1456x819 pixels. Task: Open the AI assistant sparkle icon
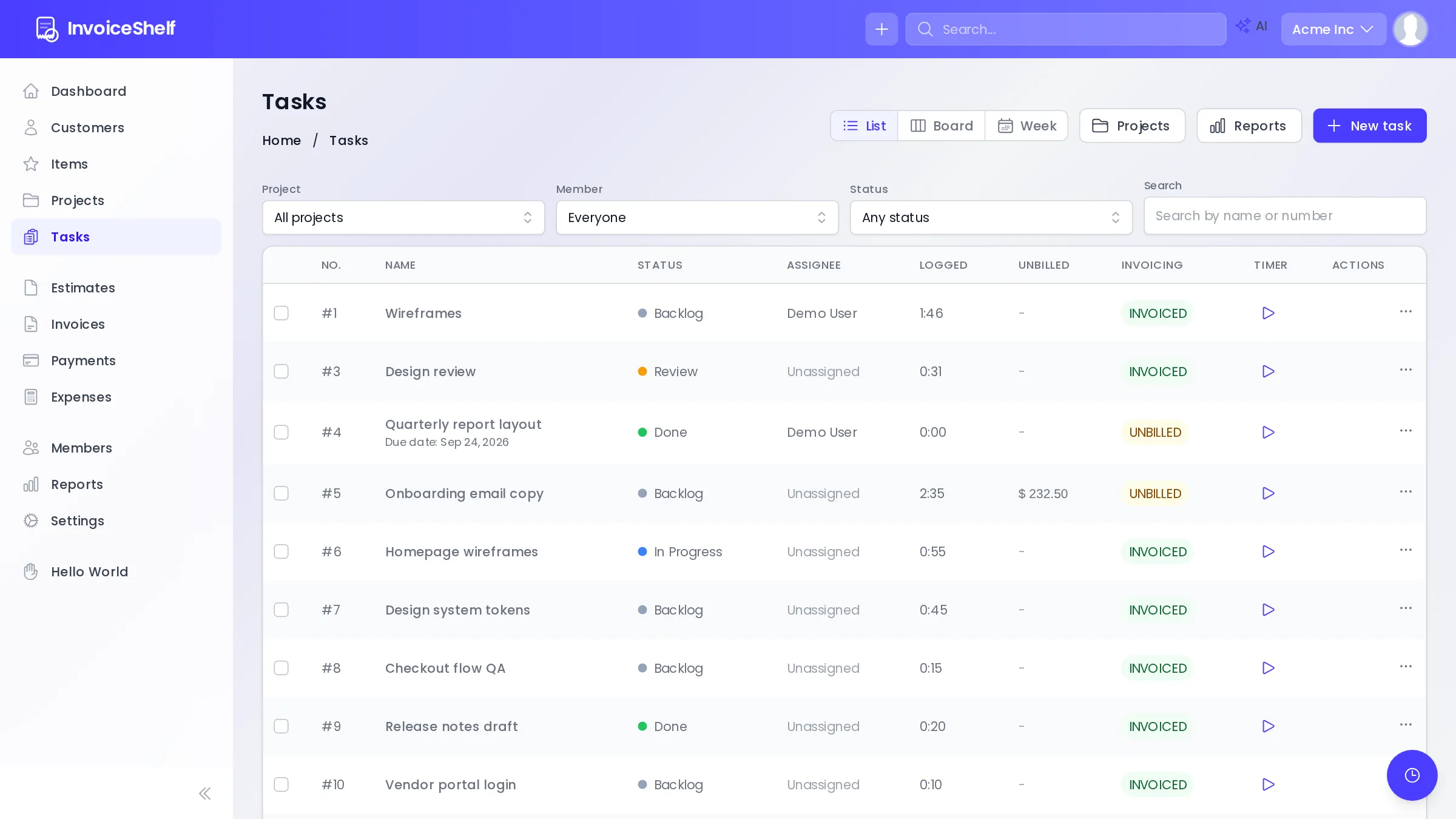pyautogui.click(x=1252, y=26)
